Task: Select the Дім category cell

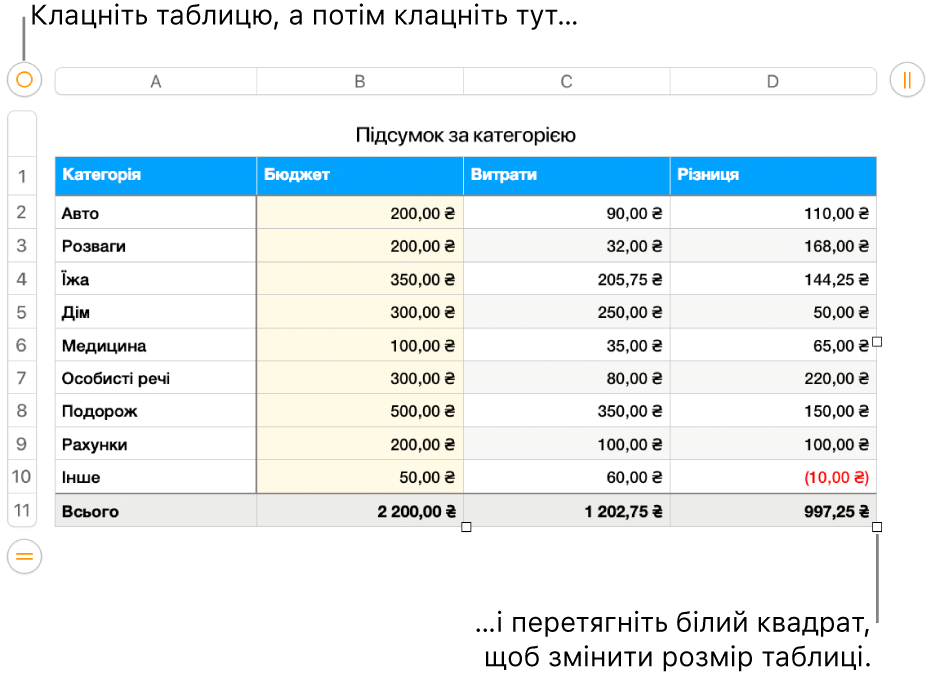Action: pos(156,312)
